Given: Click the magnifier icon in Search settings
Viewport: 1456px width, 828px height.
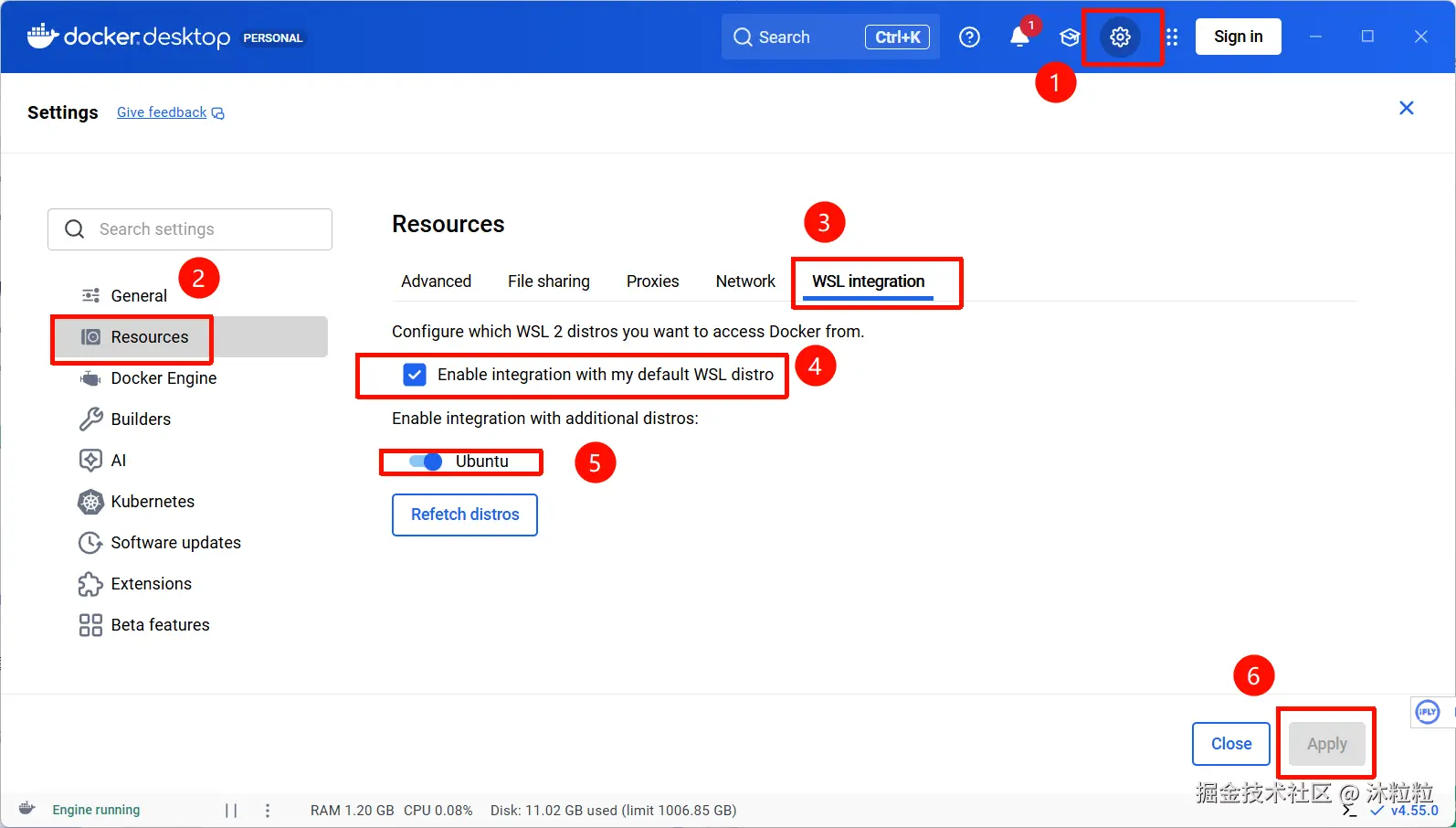Looking at the screenshot, I should (75, 229).
